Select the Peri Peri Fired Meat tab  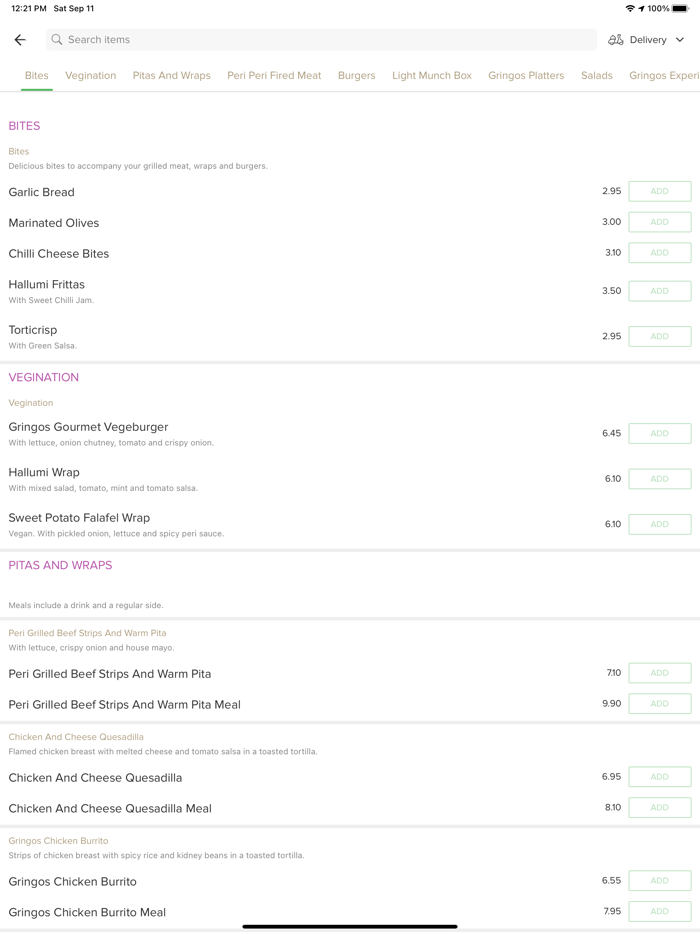click(x=274, y=76)
